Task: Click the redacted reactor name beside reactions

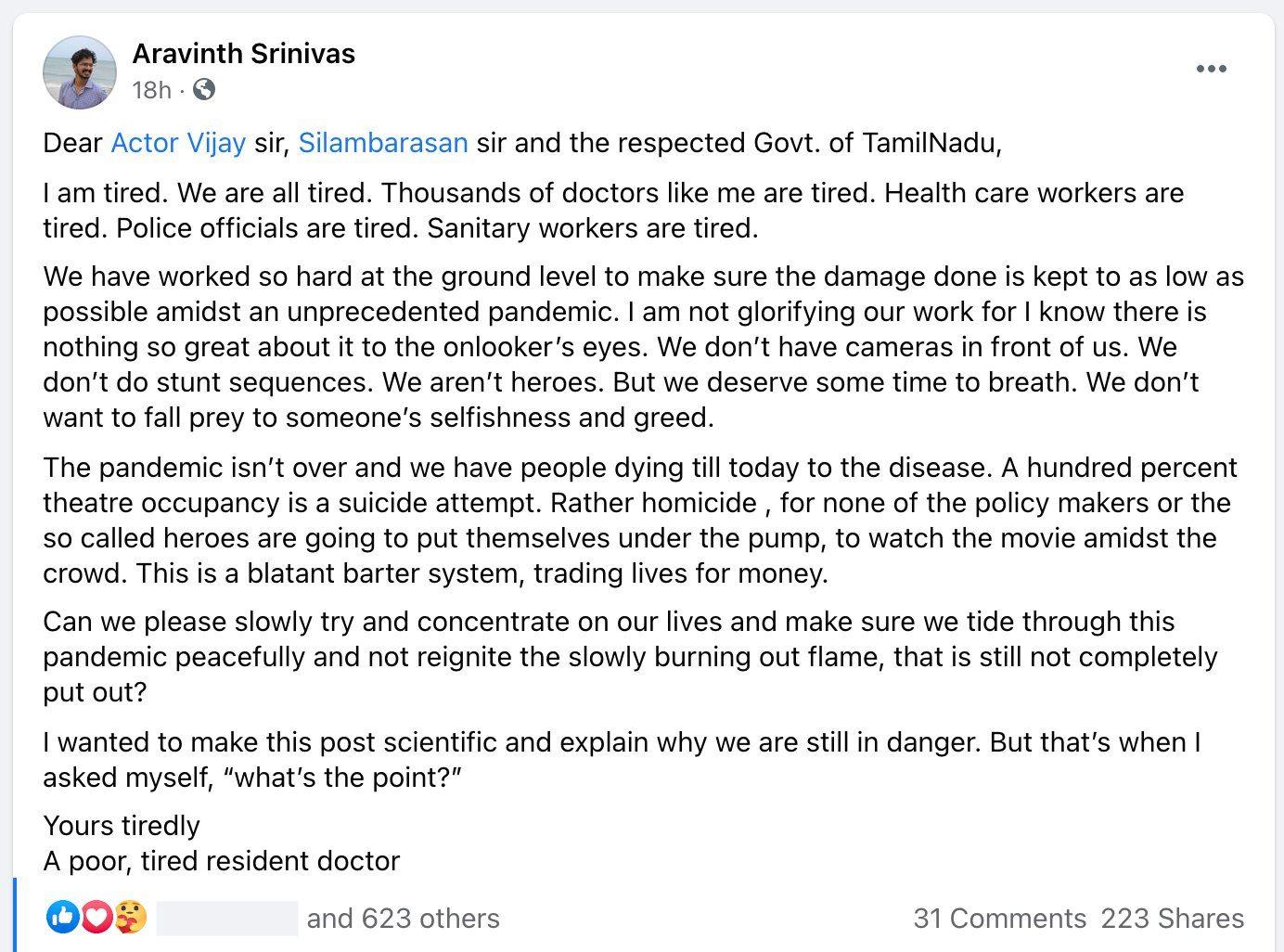Action: 227,918
